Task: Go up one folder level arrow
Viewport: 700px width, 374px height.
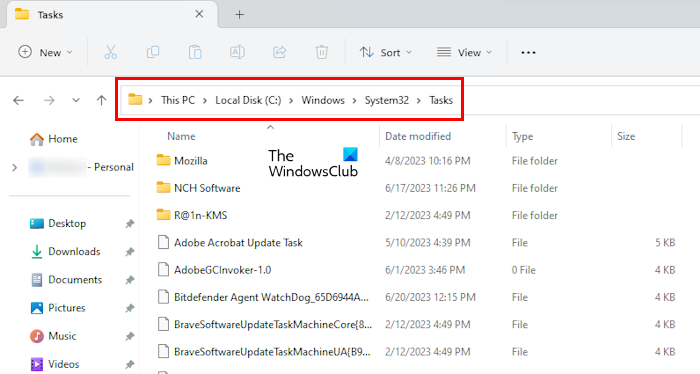Action: [x=102, y=100]
